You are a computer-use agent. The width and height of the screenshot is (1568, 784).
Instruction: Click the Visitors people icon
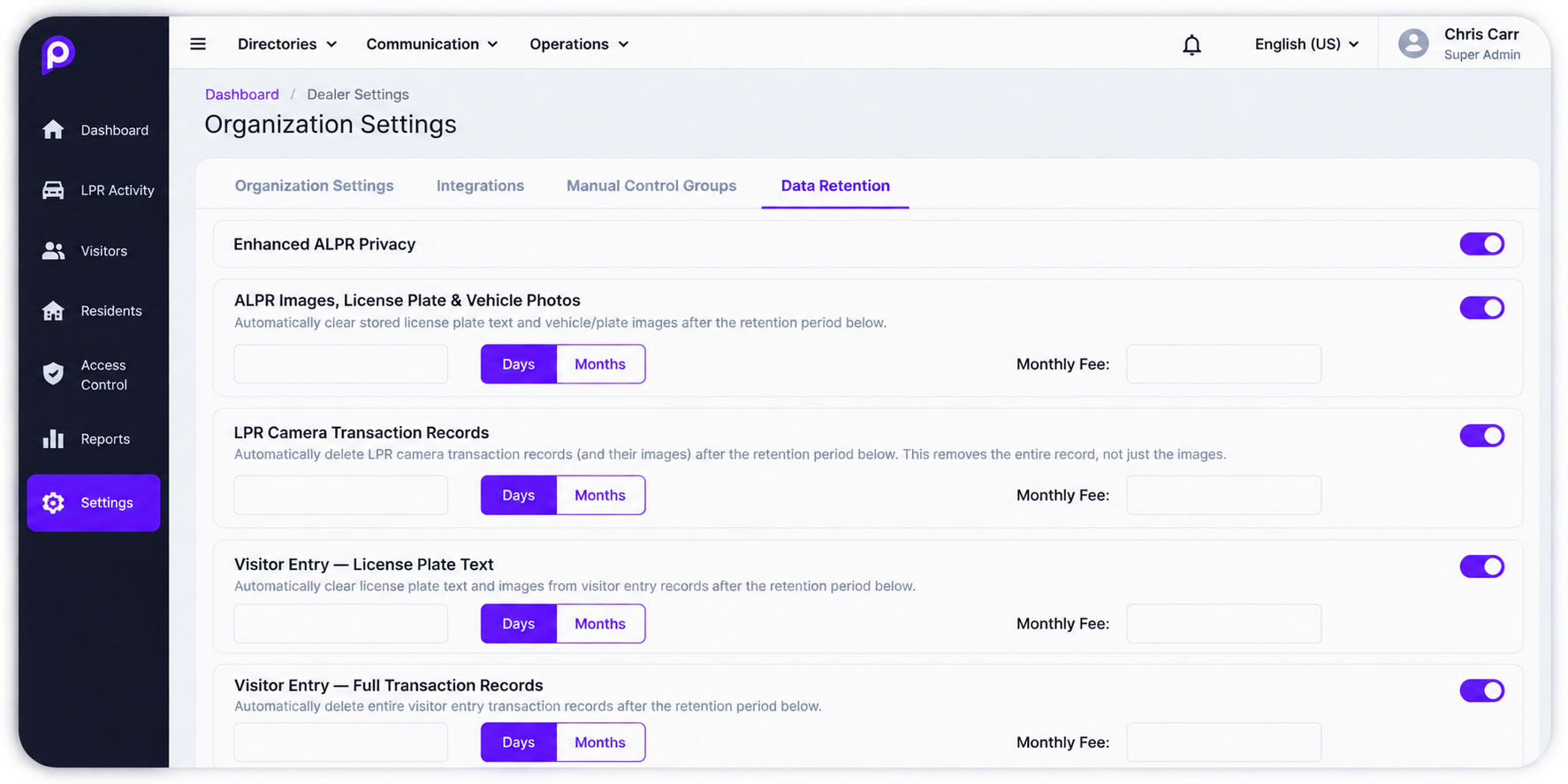tap(53, 251)
